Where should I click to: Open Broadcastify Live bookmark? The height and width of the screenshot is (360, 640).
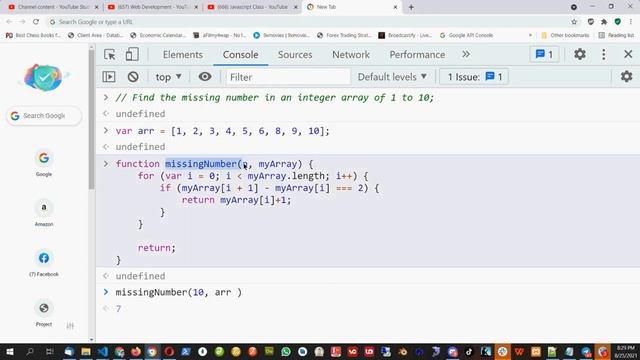pos(404,36)
